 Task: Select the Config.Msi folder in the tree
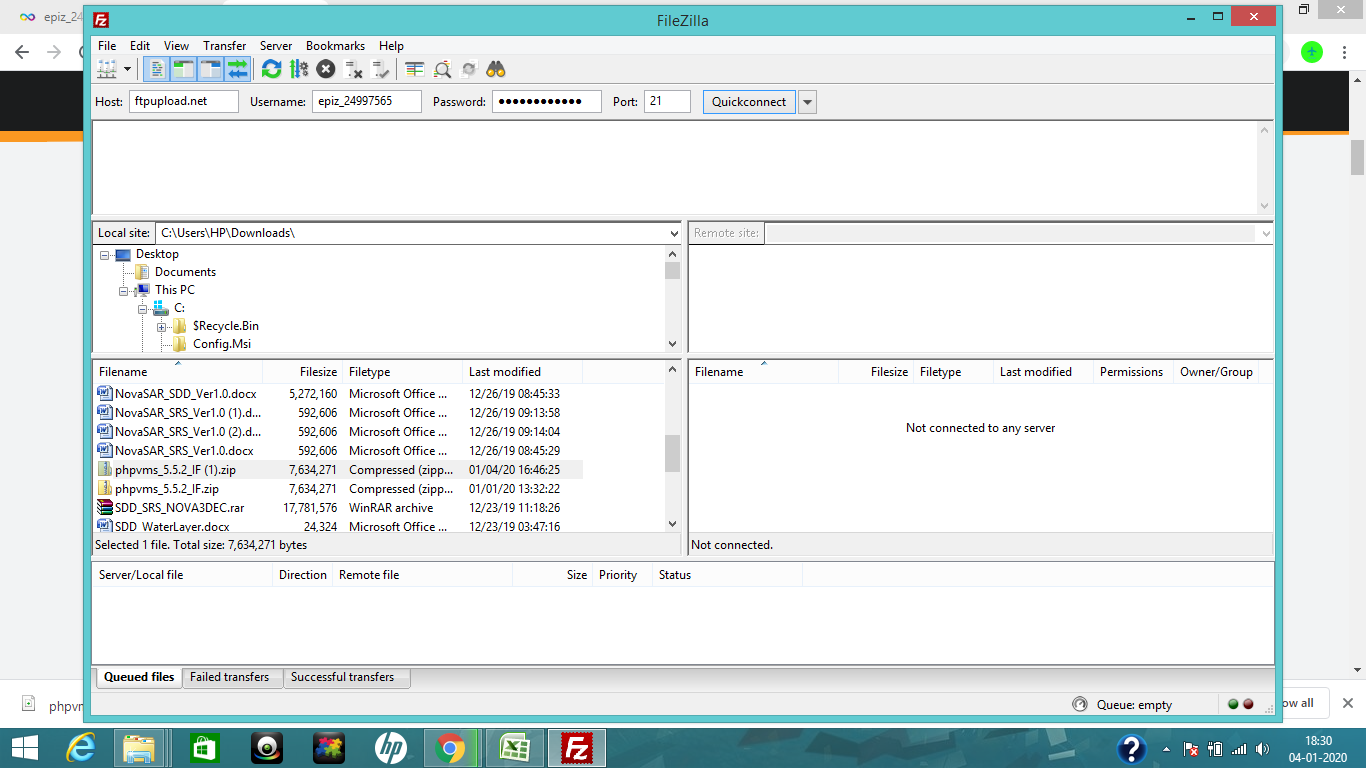pyautogui.click(x=222, y=344)
